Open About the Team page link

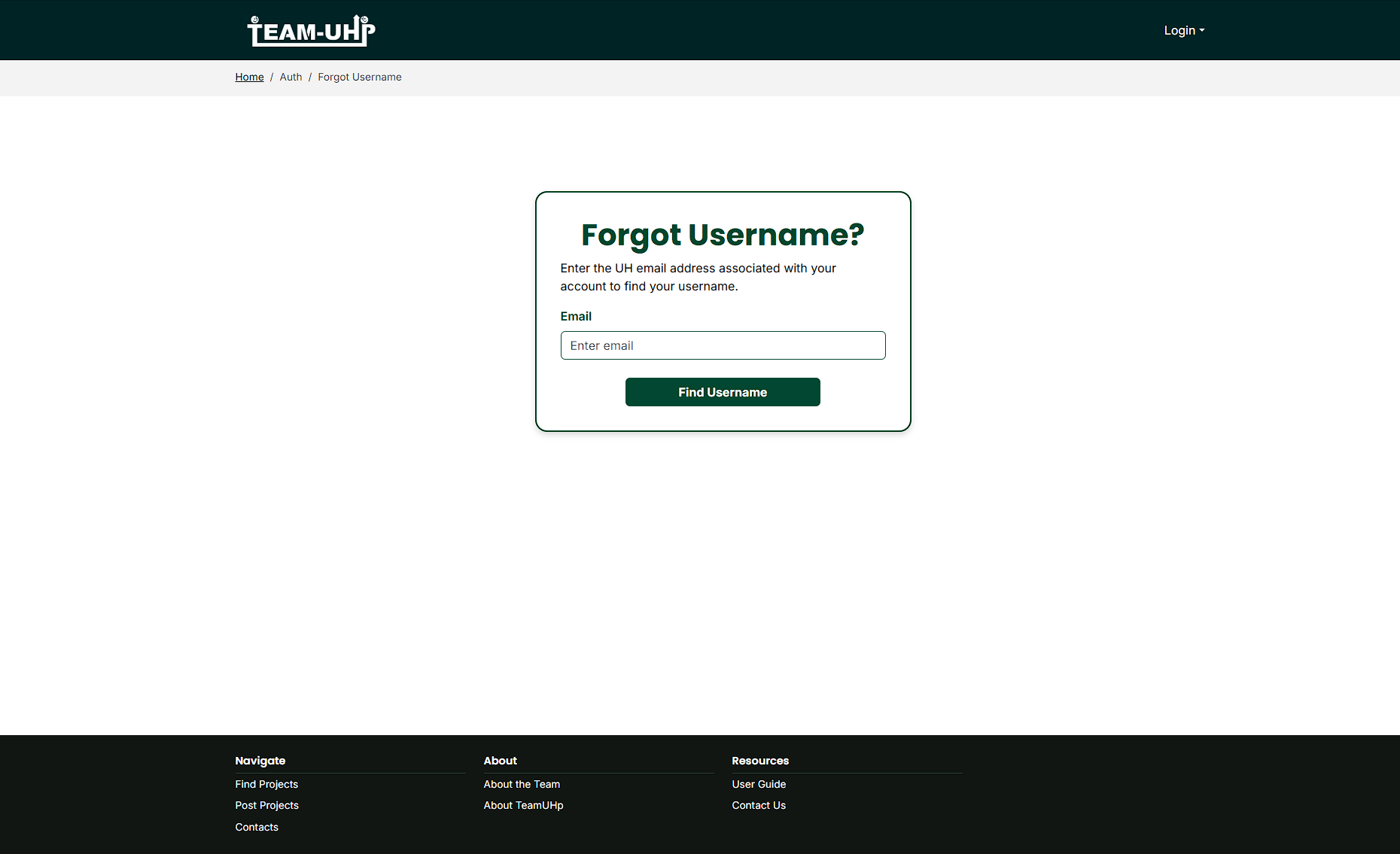pos(522,784)
